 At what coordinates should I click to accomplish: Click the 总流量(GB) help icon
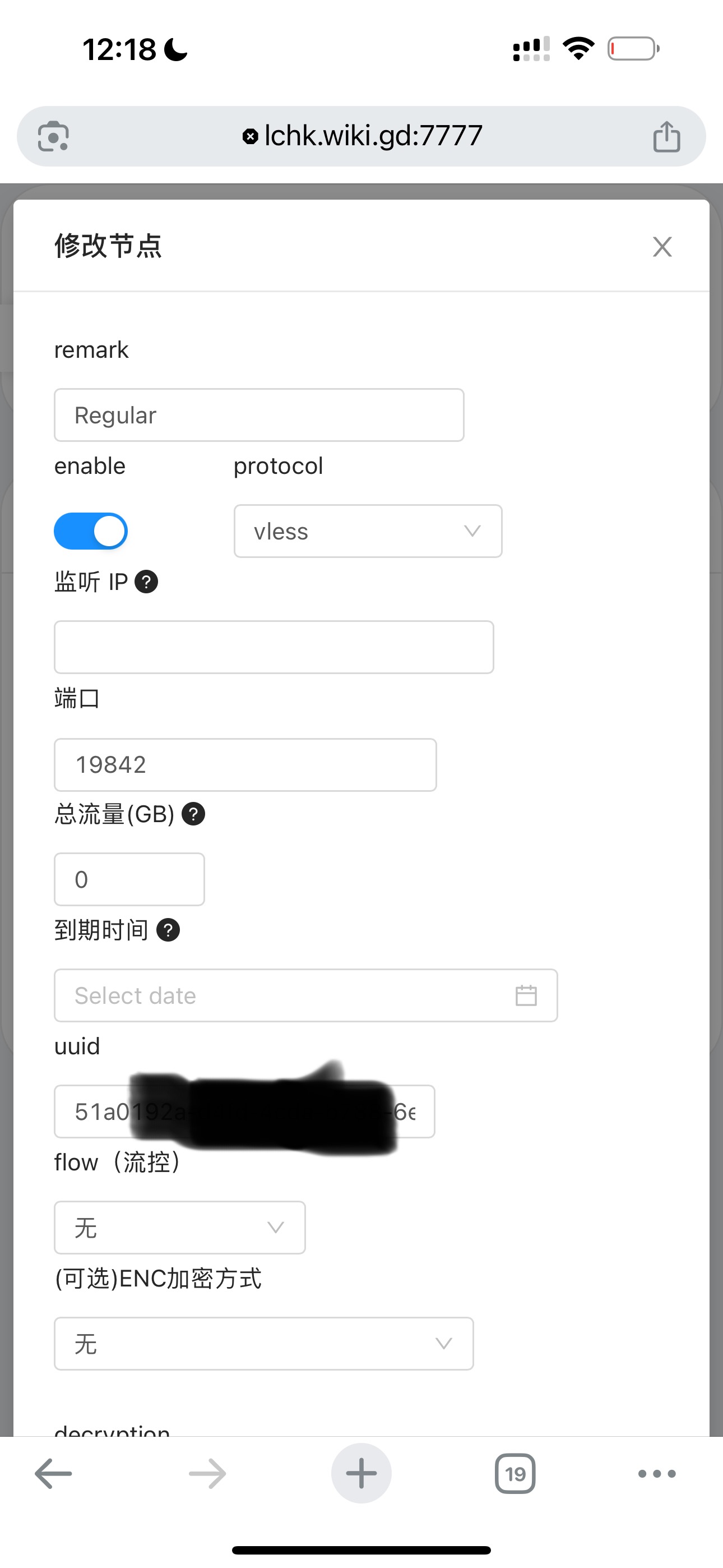(193, 814)
